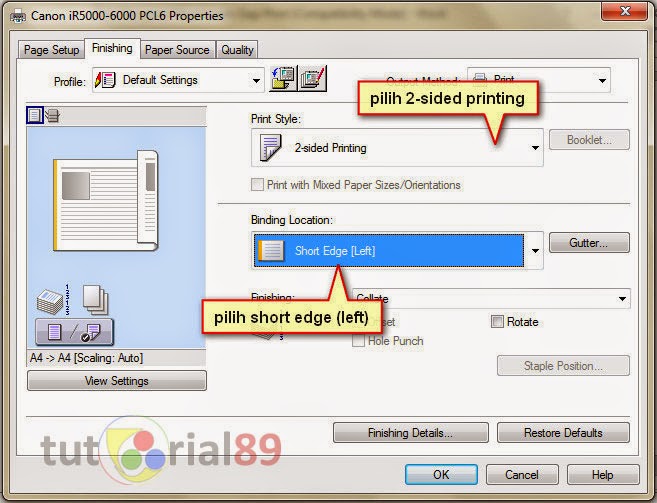
Task: Expand the Binding Location dropdown arrow
Action: click(535, 251)
